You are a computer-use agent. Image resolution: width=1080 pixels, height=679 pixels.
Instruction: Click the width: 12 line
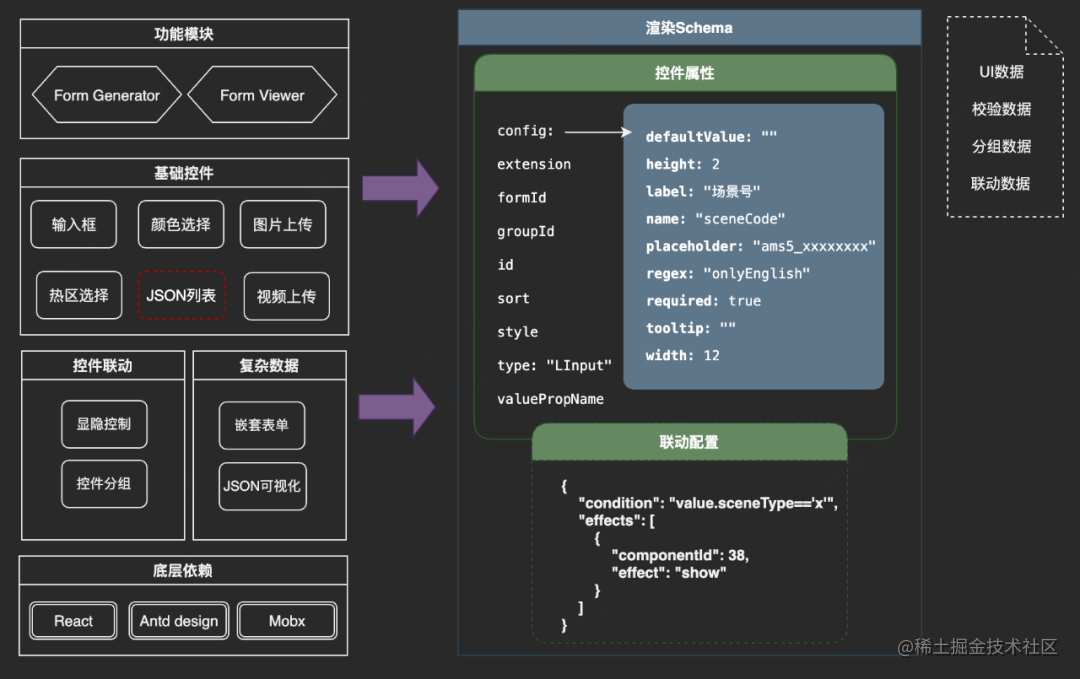click(x=683, y=355)
